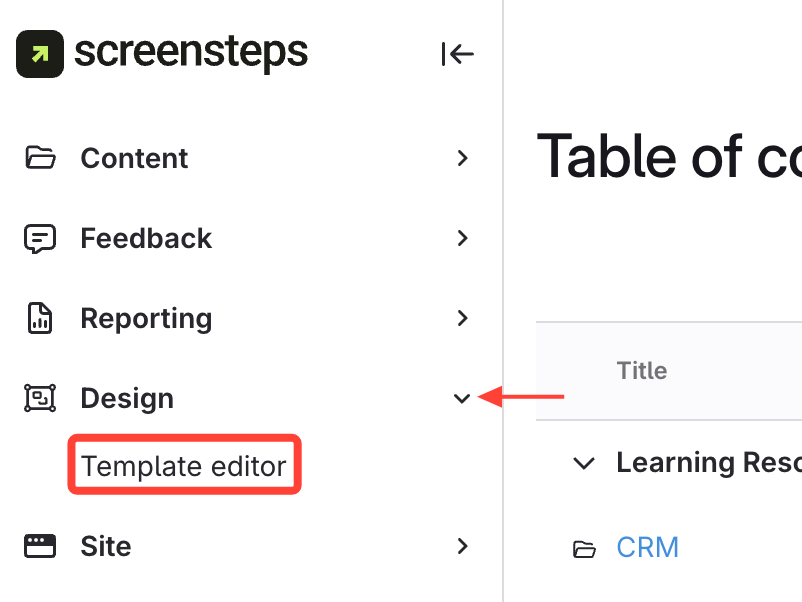The height and width of the screenshot is (602, 802).
Task: Click the ScreenSteps green arrow logo icon
Action: tap(40, 53)
